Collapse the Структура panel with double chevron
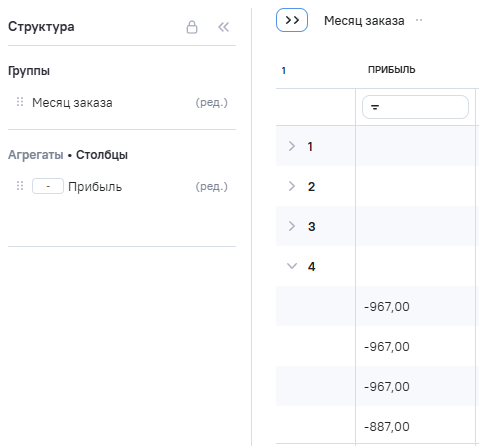479x446 pixels. click(223, 27)
